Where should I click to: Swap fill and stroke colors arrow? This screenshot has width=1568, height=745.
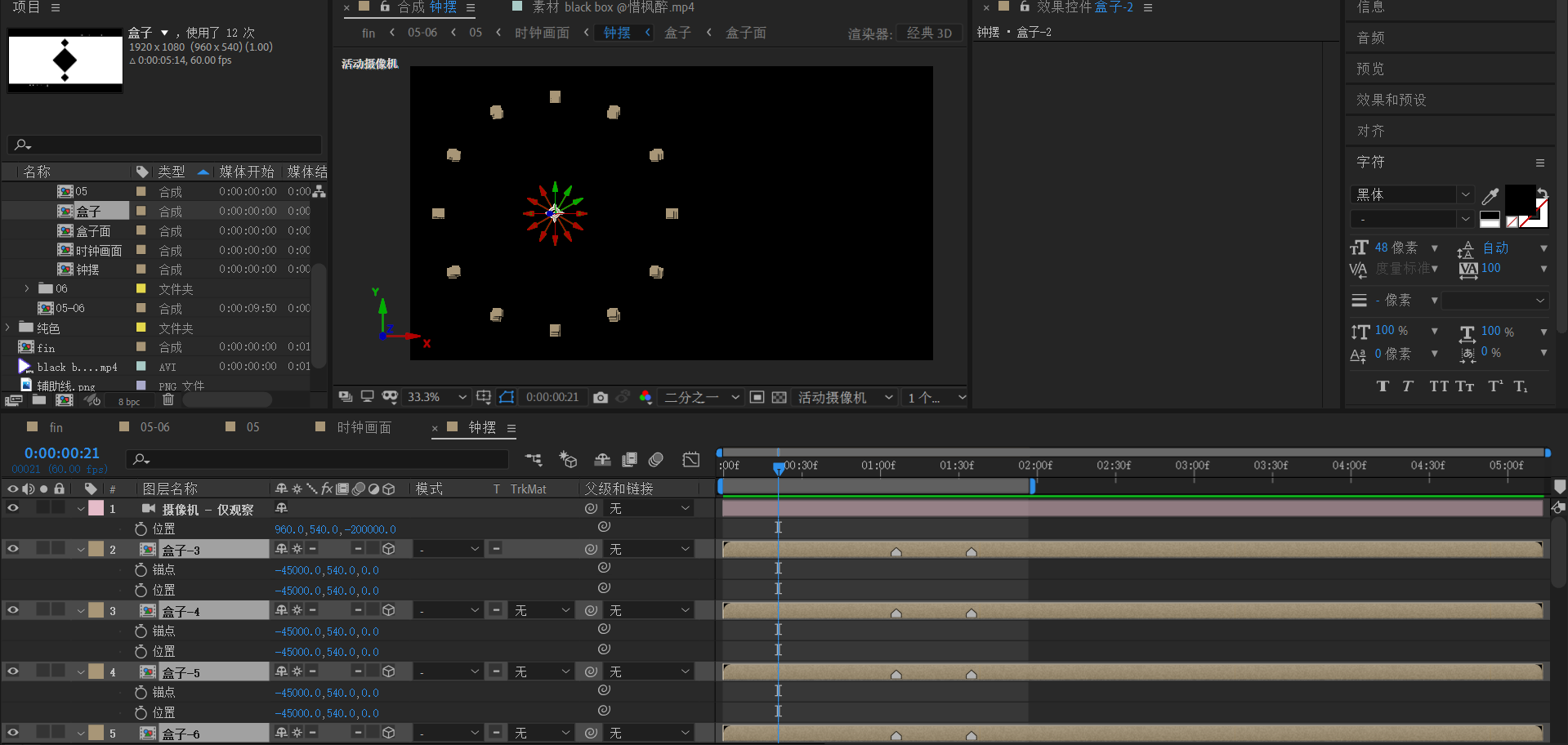(x=1542, y=193)
